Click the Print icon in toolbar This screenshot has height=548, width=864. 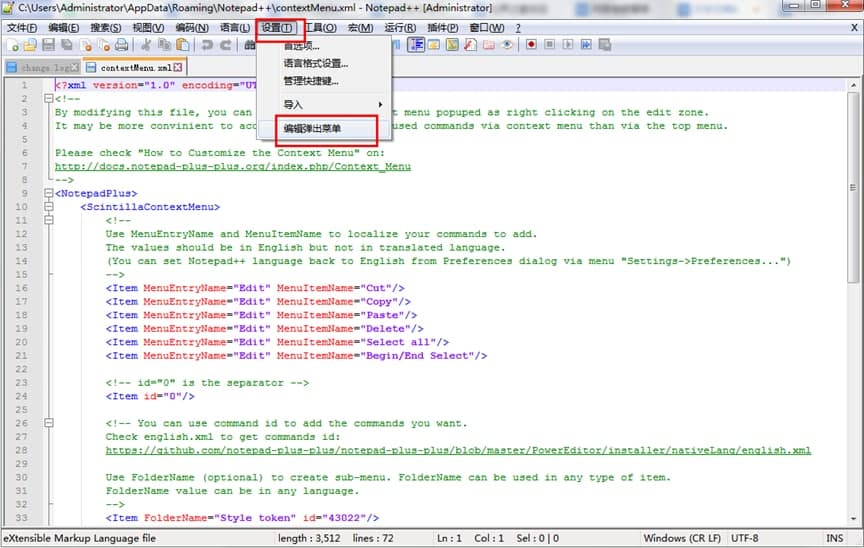(x=121, y=45)
